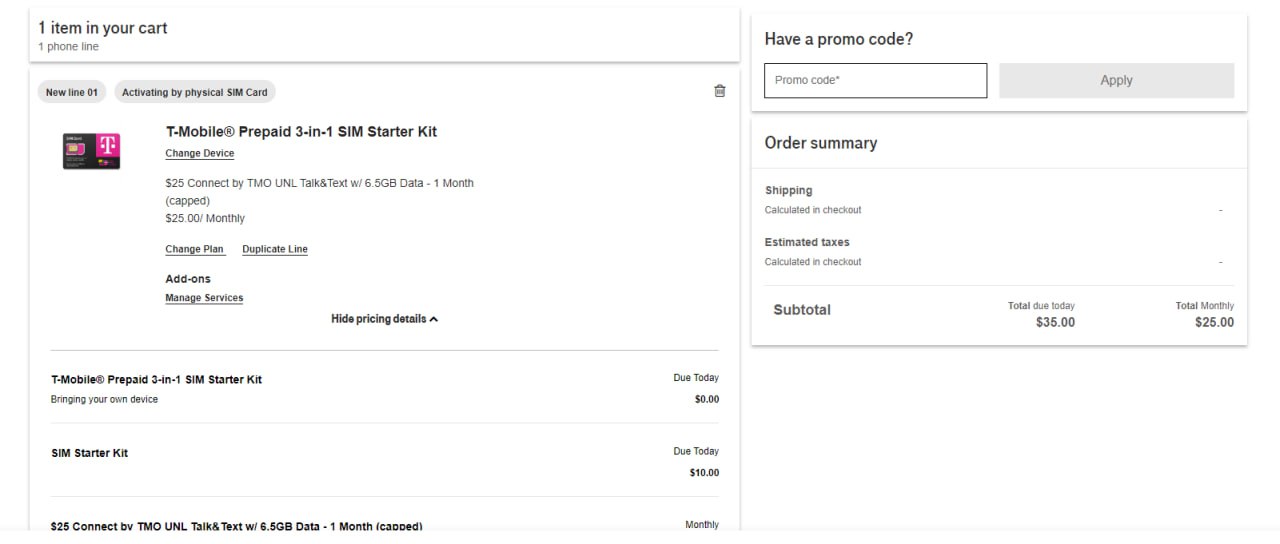Click the T-Mobile Prepaid 3-in-1 SIM Starter Kit title

pyautogui.click(x=301, y=132)
